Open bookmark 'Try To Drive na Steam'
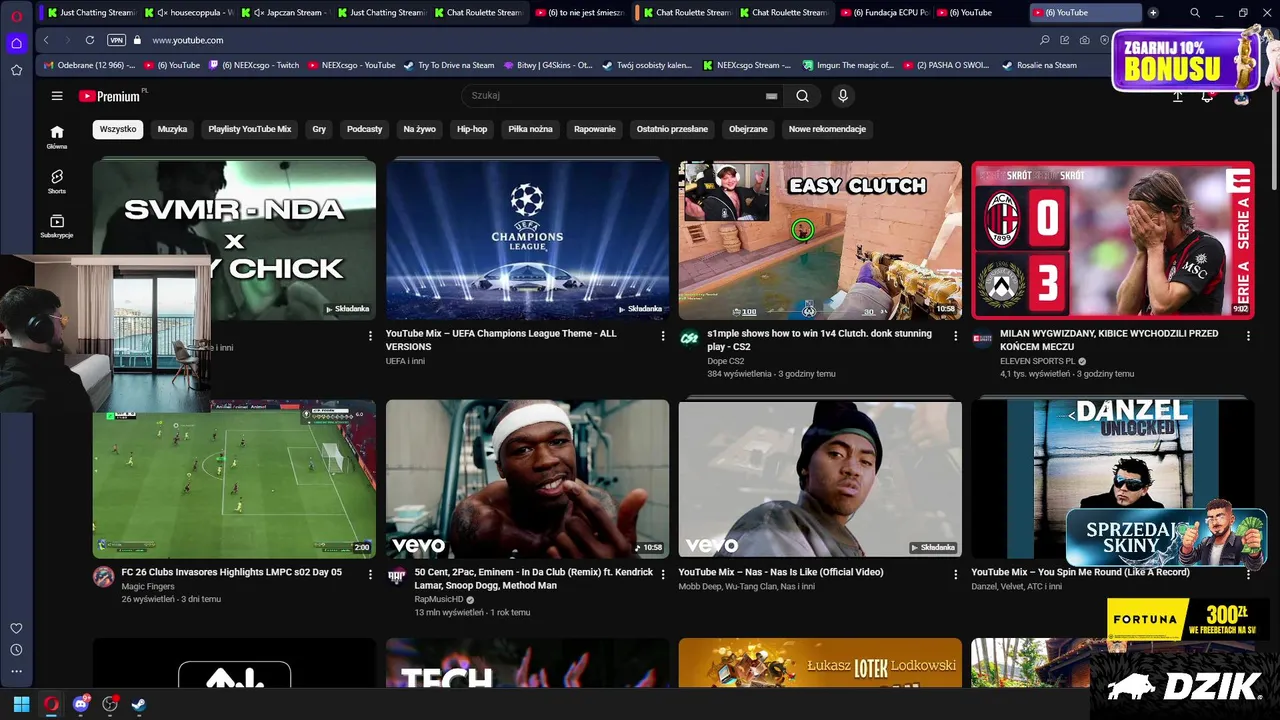The image size is (1280, 720). pyautogui.click(x=449, y=65)
